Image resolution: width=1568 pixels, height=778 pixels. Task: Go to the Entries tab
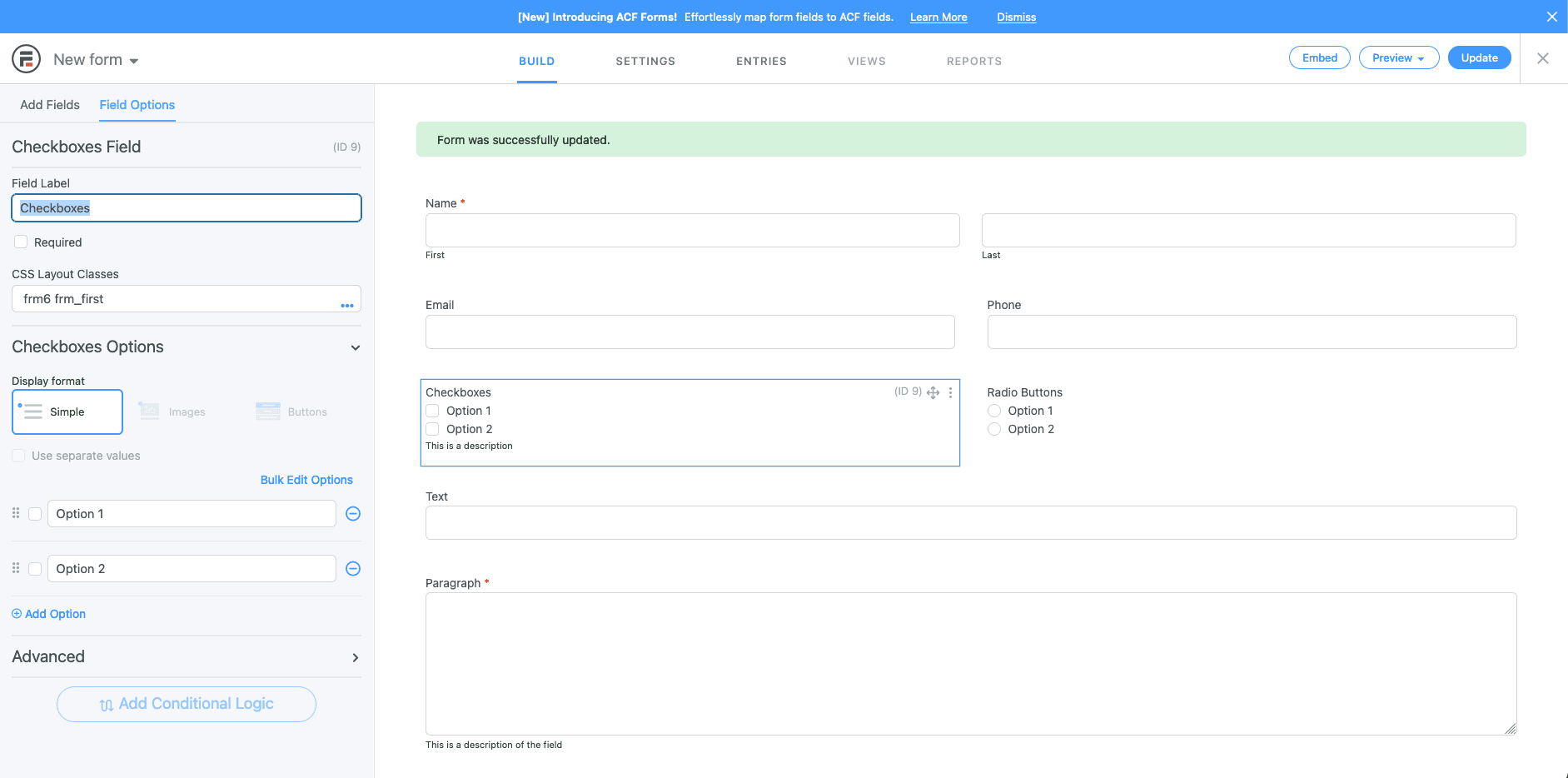[x=761, y=61]
